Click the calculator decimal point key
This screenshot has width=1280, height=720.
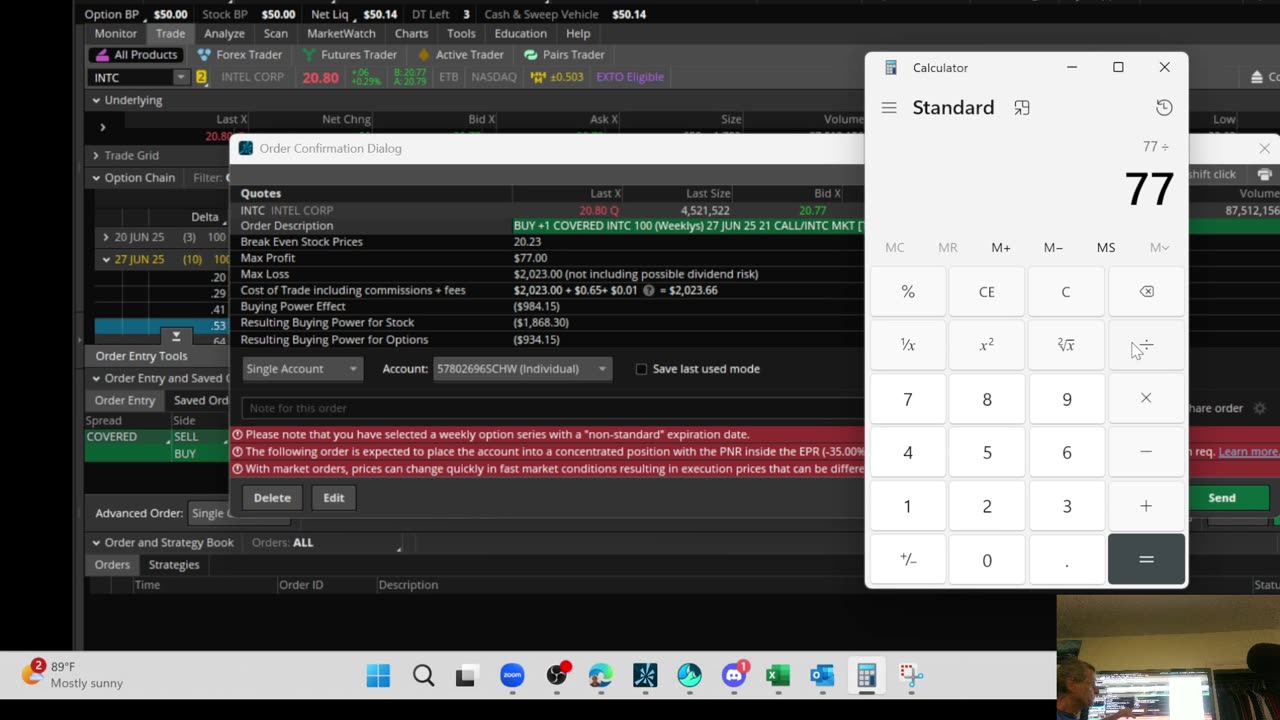[1066, 560]
